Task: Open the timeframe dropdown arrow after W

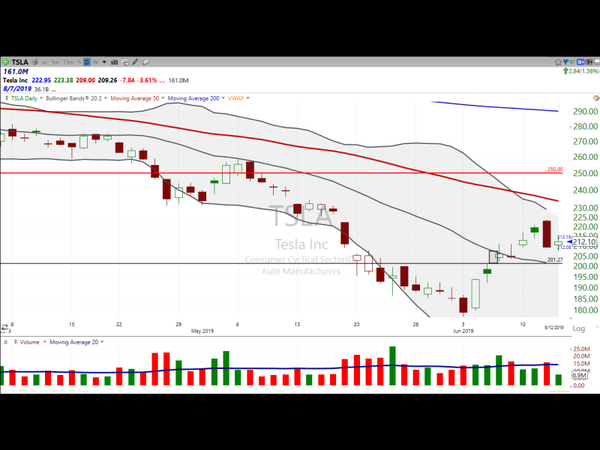Action: (104, 62)
